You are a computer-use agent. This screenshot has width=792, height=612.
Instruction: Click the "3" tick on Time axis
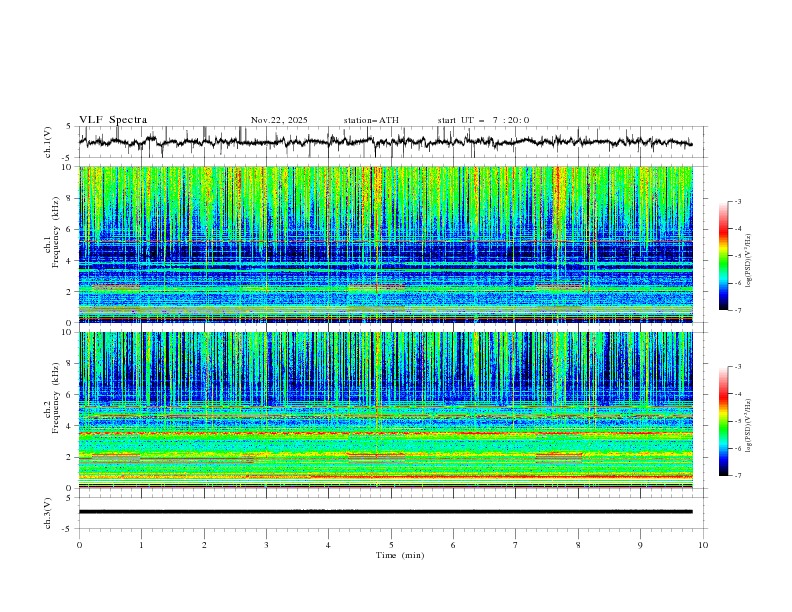coord(266,545)
